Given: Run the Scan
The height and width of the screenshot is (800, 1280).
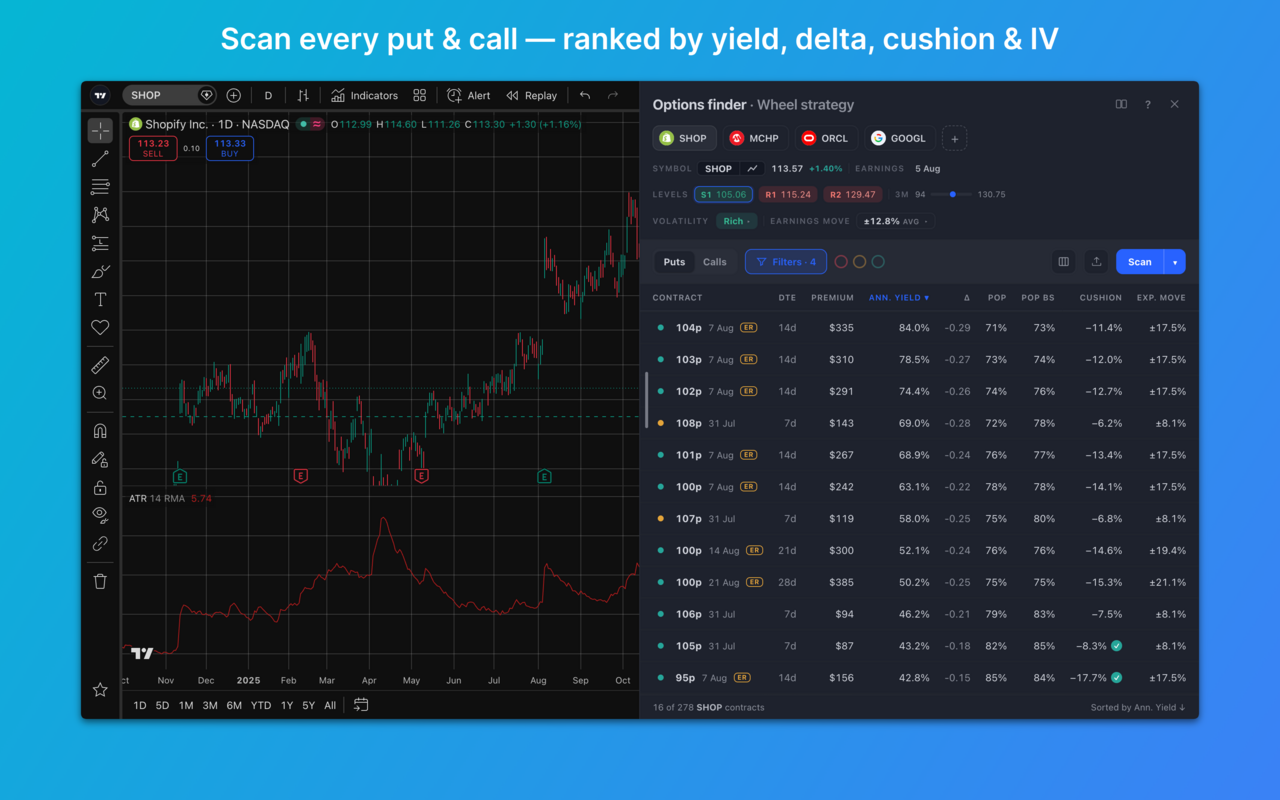Looking at the screenshot, I should pos(1140,262).
